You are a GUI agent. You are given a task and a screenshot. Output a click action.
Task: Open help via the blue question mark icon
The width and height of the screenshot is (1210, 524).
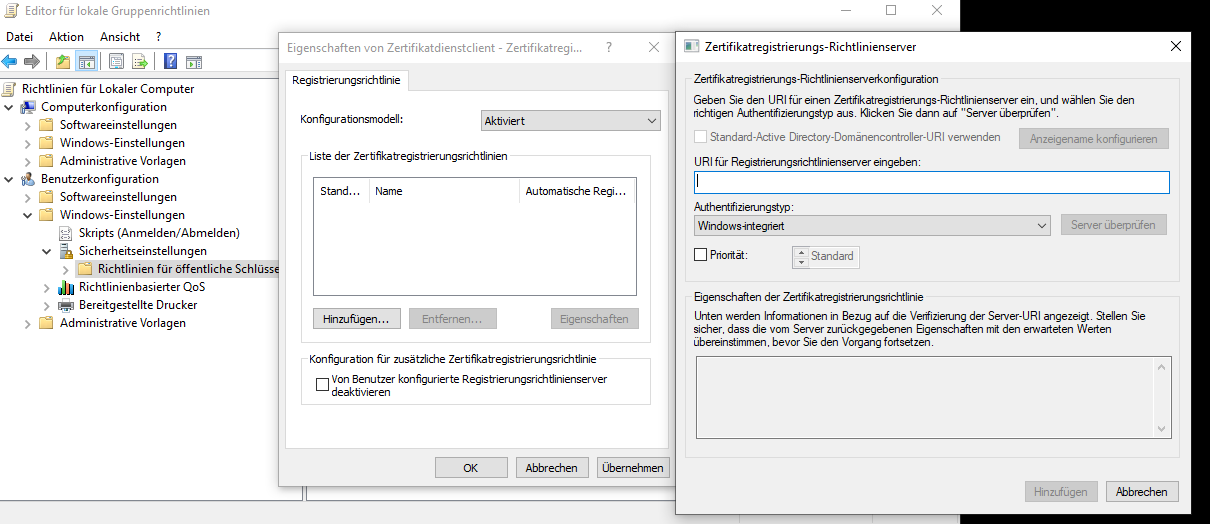(171, 62)
